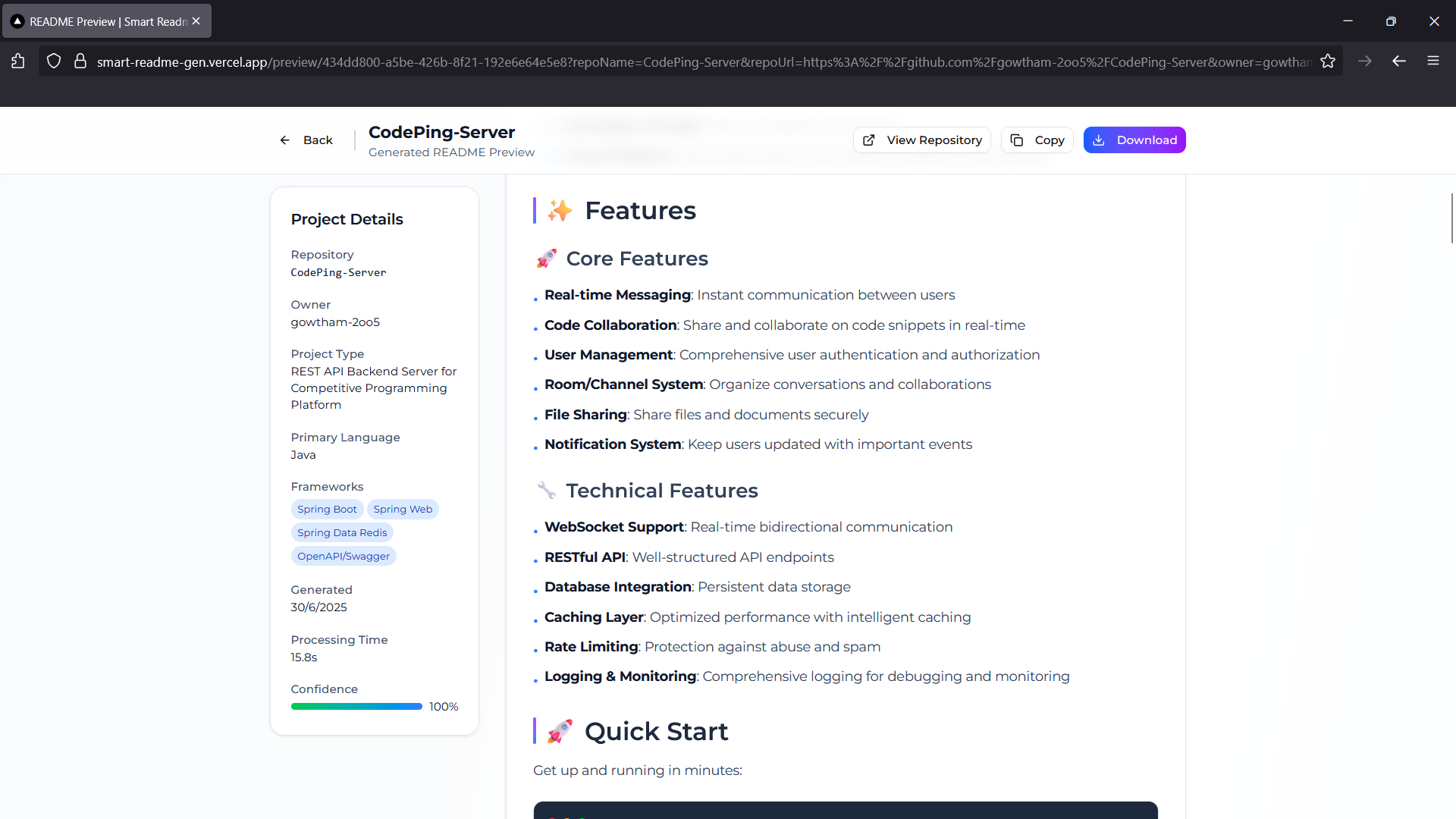Open the extensions puzzle icon

(x=18, y=61)
